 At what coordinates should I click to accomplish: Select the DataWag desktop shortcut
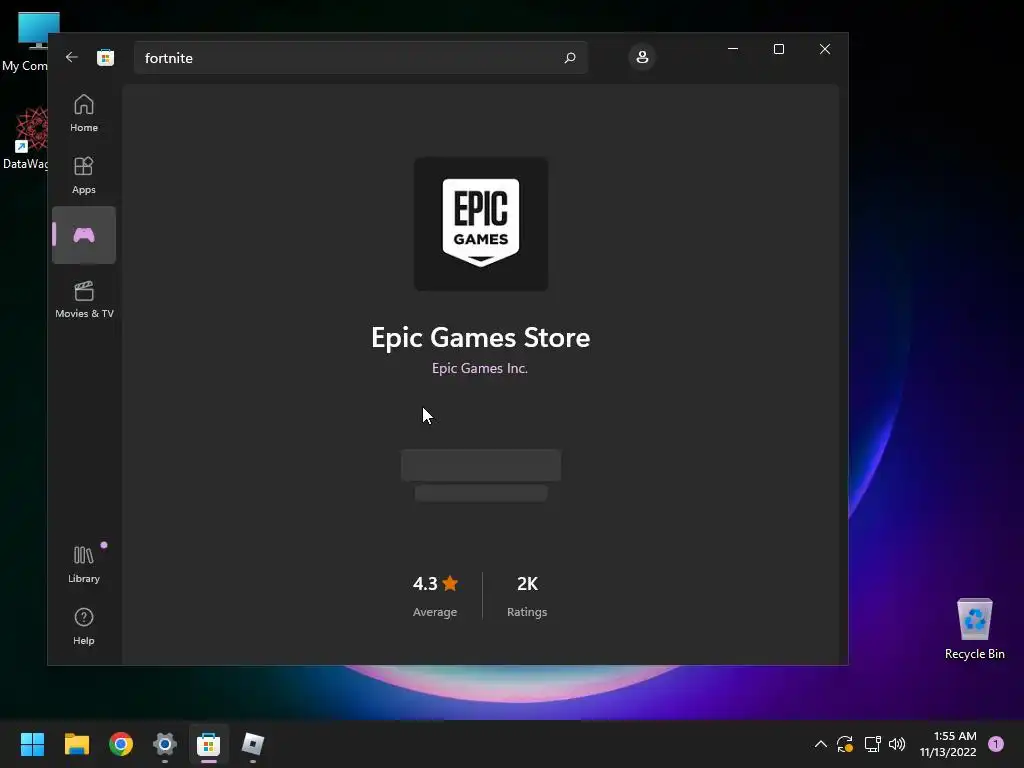[25, 139]
